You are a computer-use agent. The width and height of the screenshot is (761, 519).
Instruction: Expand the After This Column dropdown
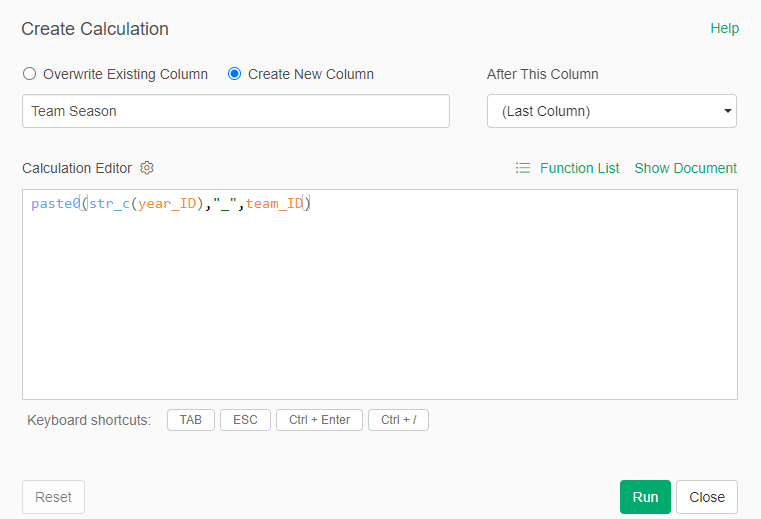[611, 111]
